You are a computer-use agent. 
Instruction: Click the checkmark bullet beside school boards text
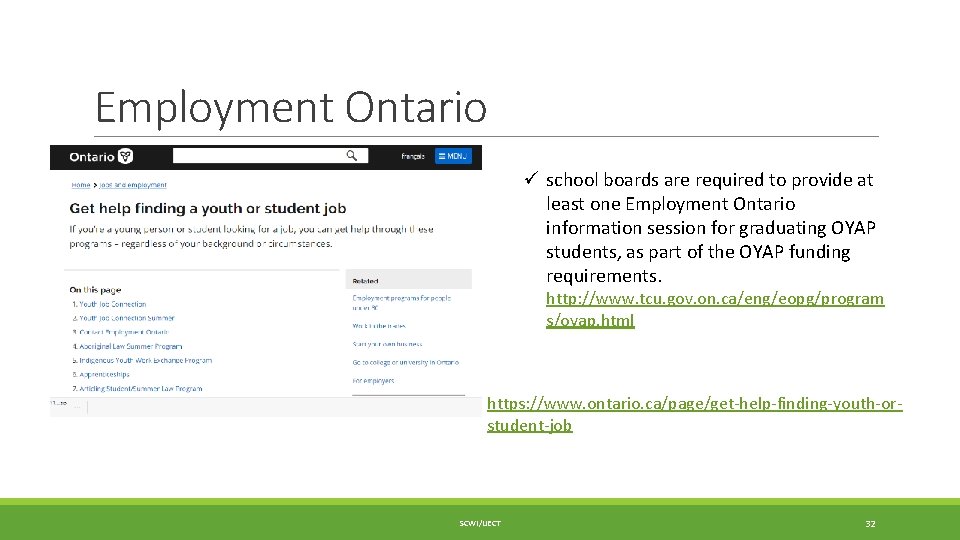[531, 178]
